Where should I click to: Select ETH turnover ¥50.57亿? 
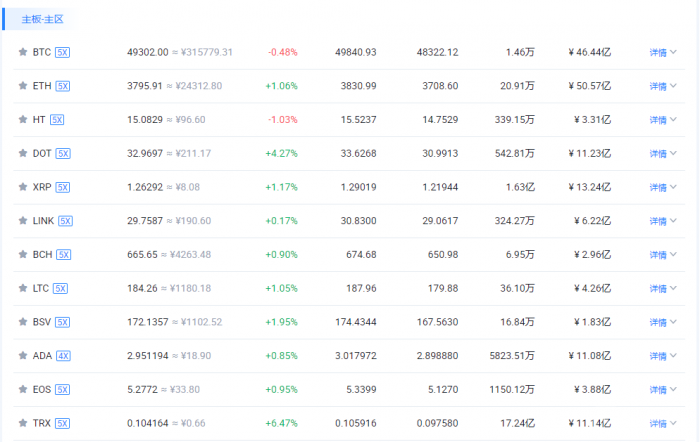tap(590, 86)
